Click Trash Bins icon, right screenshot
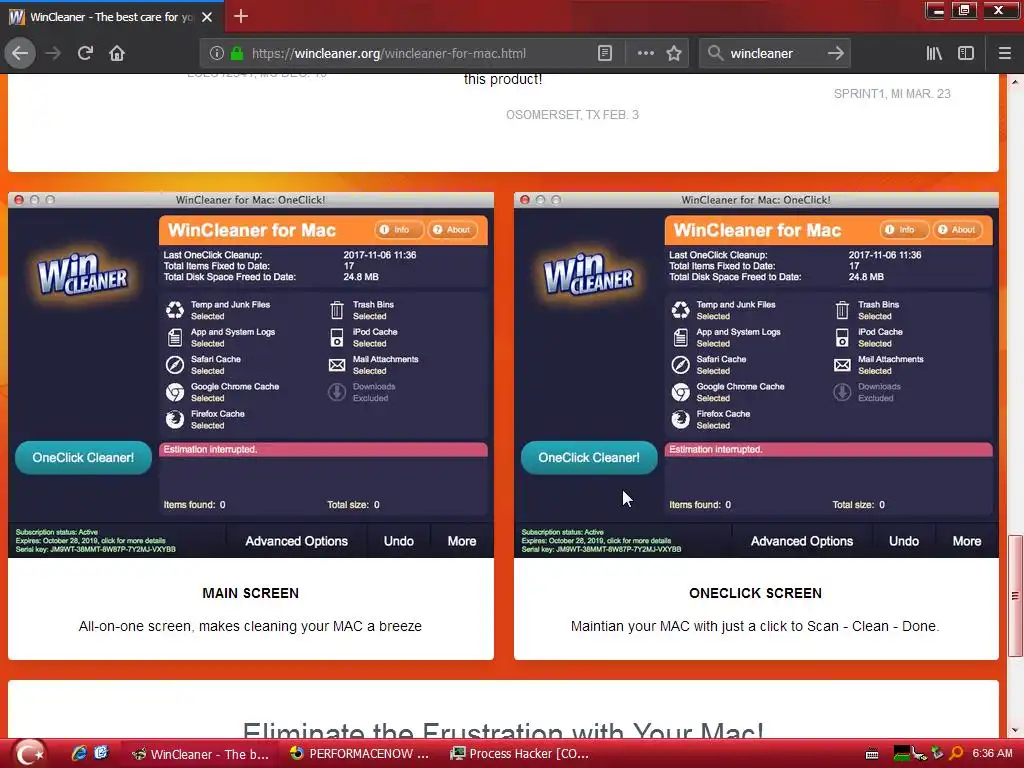This screenshot has height=768, width=1024. tap(842, 310)
